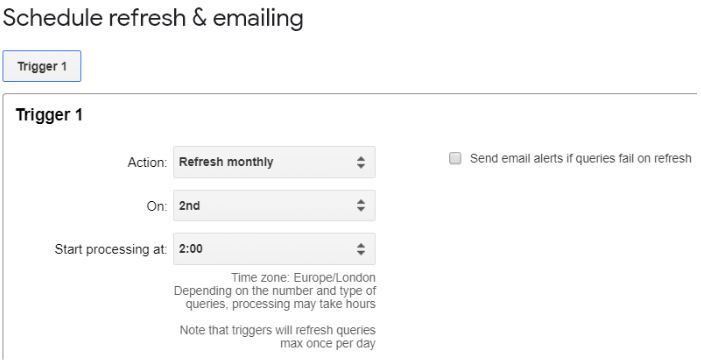Image resolution: width=701 pixels, height=362 pixels.
Task: Click the note about triggers refreshing once per day
Action: click(278, 337)
